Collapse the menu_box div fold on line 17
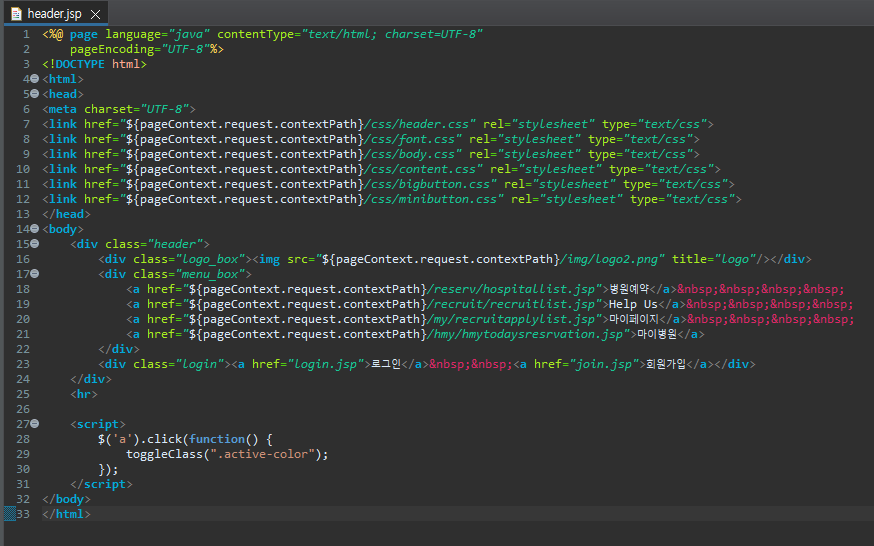The height and width of the screenshot is (546, 874). tap(35, 274)
